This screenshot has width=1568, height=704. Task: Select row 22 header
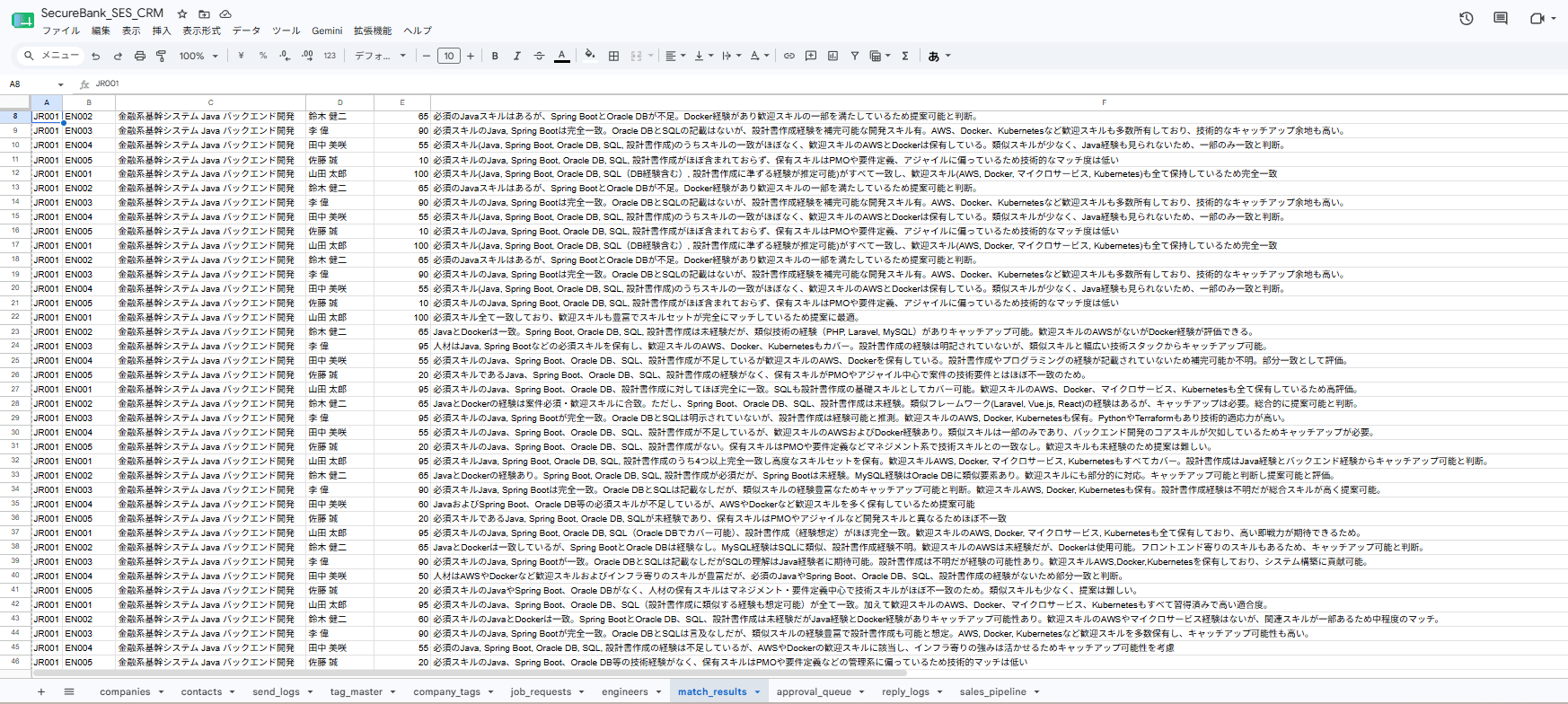15,317
